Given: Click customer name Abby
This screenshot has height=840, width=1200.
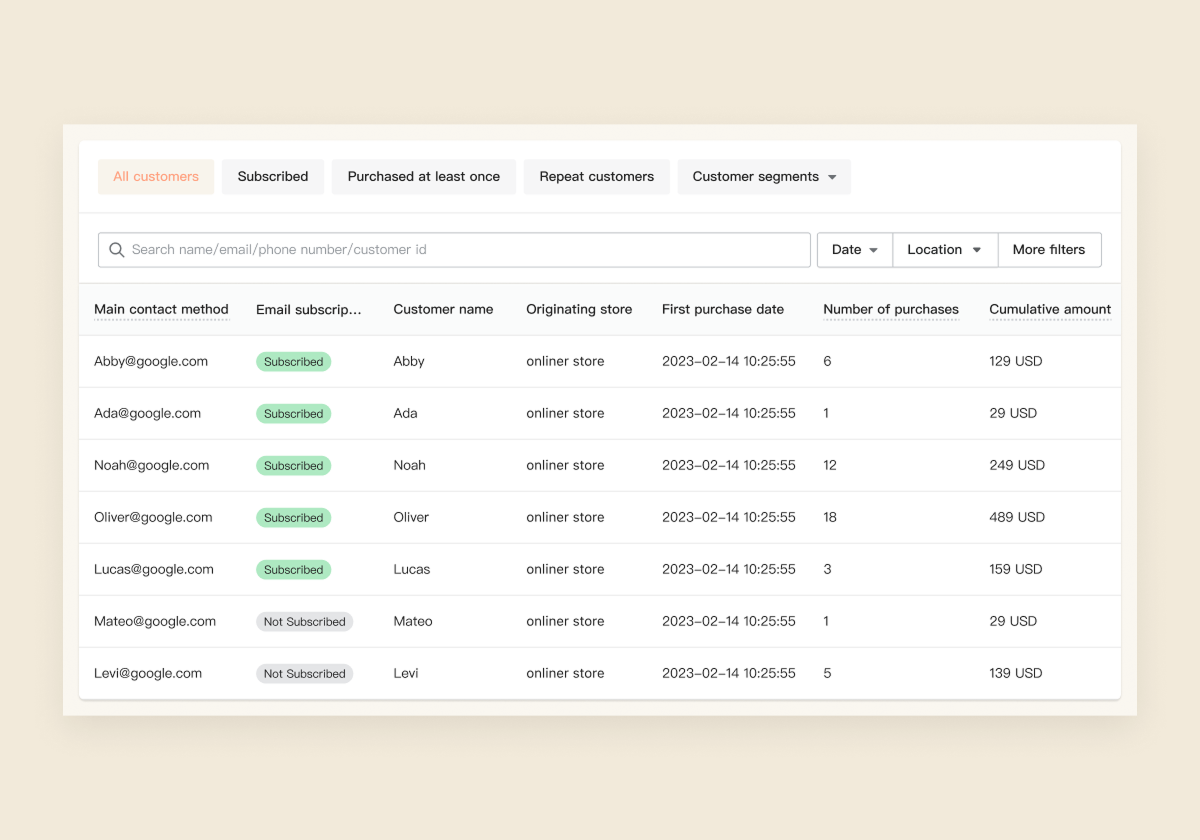Looking at the screenshot, I should (x=409, y=362).
